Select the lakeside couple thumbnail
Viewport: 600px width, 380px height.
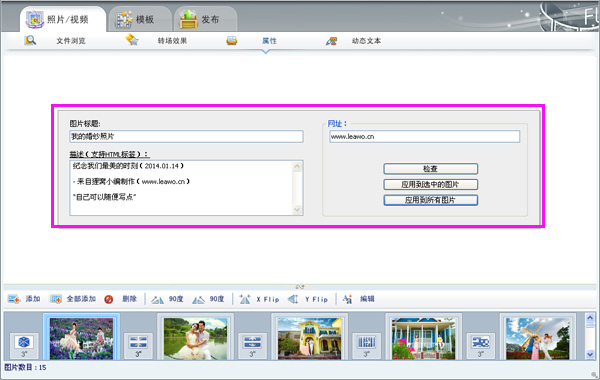(x=196, y=338)
